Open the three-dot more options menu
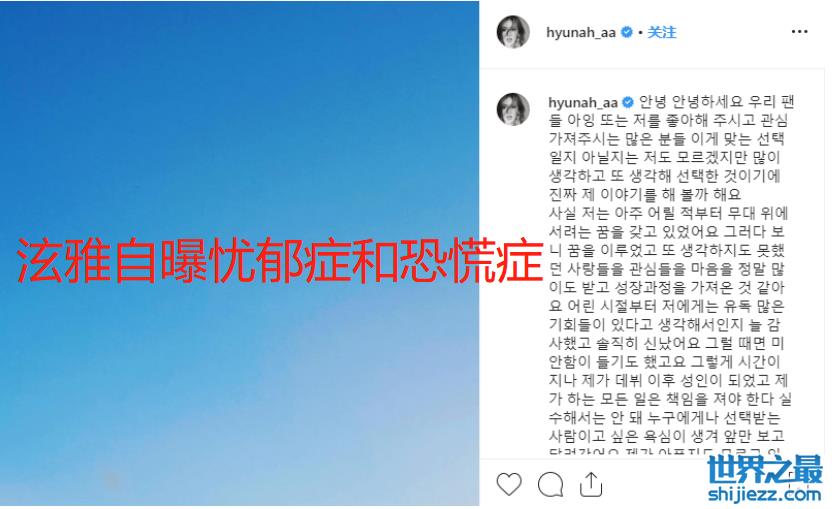832x509 pixels. click(799, 32)
